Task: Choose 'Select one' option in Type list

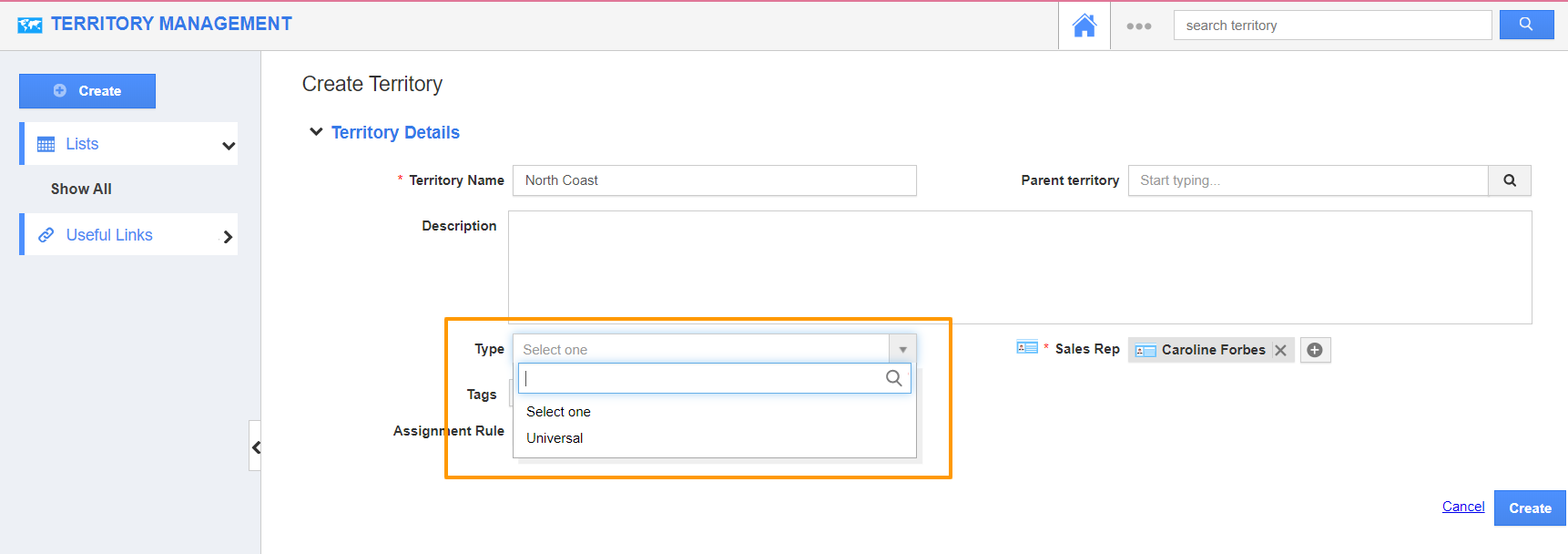Action: point(558,412)
